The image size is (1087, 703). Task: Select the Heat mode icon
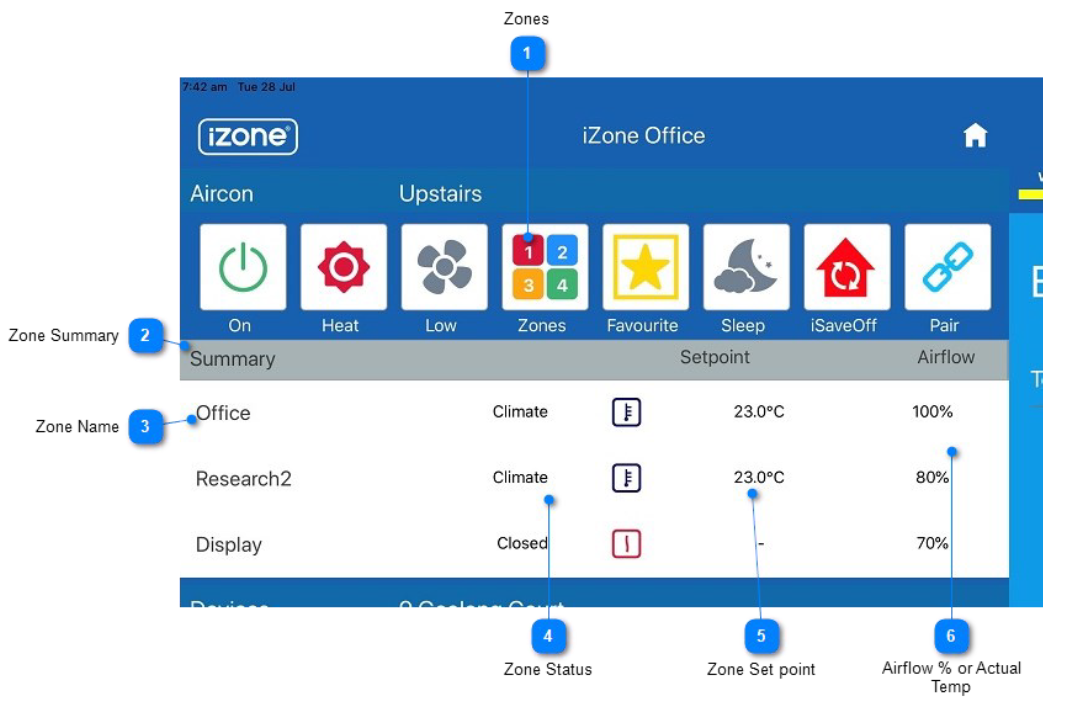343,267
